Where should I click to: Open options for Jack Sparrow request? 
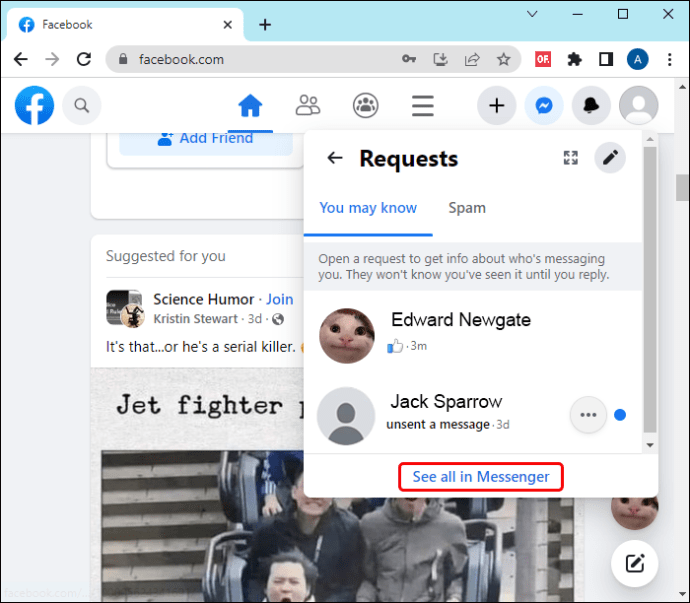coord(588,415)
